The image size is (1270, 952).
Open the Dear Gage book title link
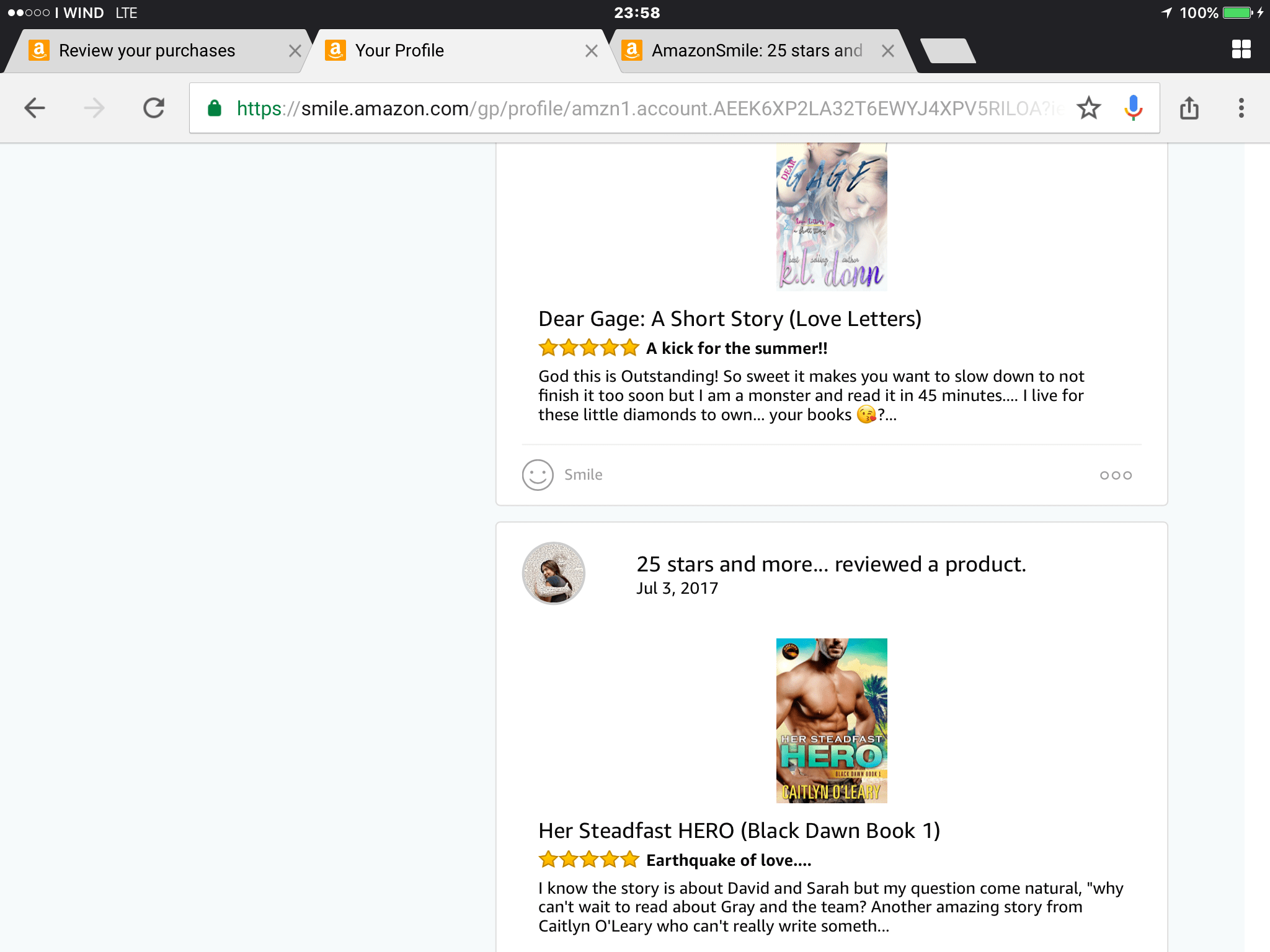[730, 319]
